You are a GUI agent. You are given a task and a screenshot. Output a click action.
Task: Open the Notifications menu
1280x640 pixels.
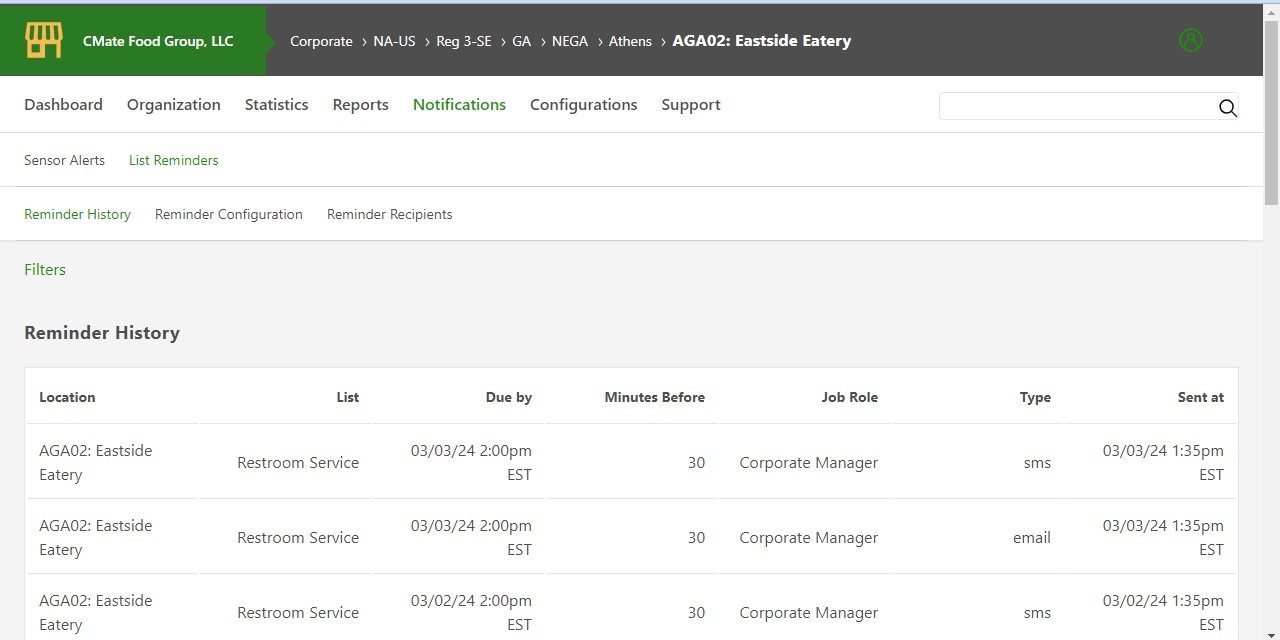click(x=459, y=104)
